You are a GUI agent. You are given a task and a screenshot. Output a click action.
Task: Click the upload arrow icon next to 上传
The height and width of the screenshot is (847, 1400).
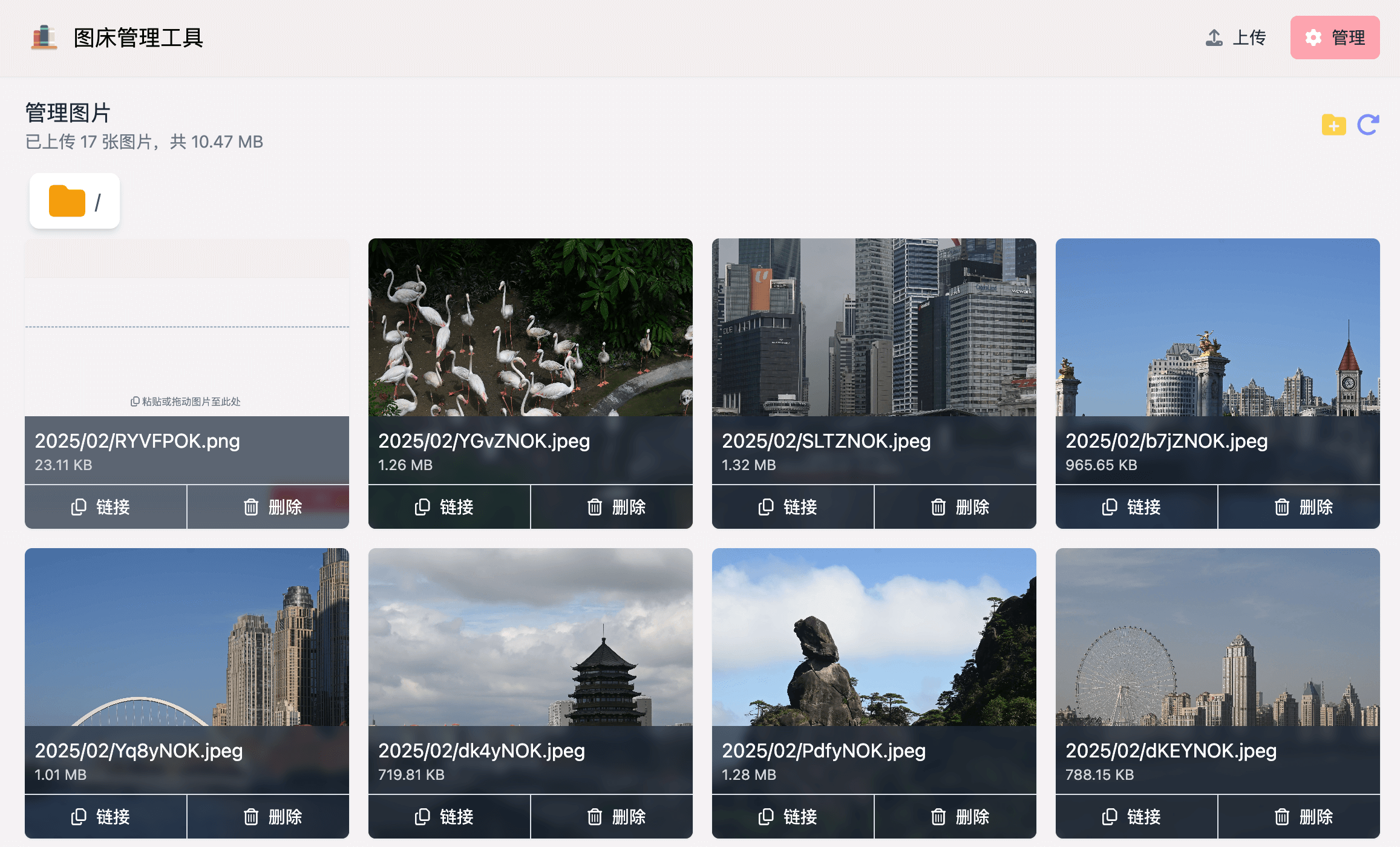pos(1214,37)
